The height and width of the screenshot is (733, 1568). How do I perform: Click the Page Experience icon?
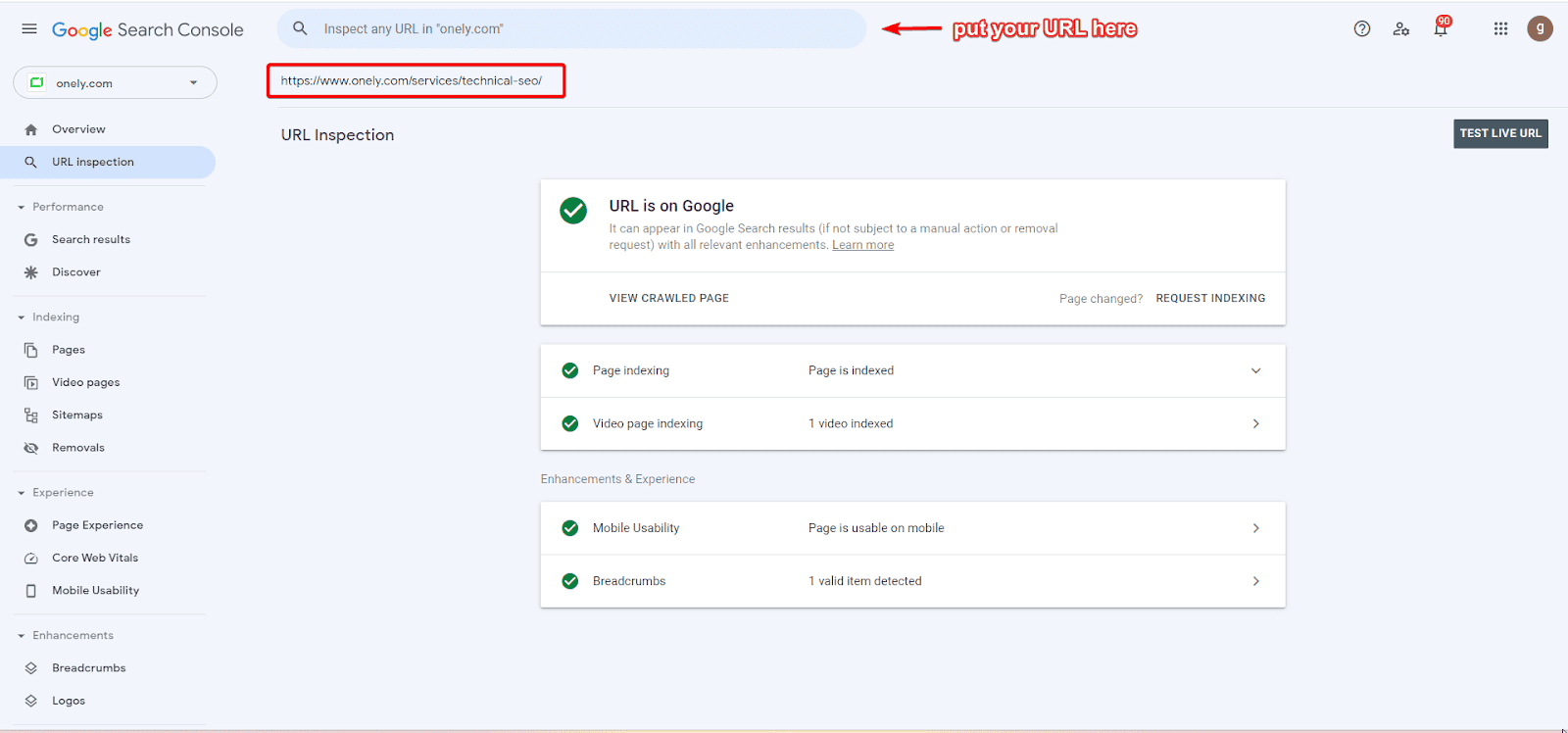tap(31, 525)
